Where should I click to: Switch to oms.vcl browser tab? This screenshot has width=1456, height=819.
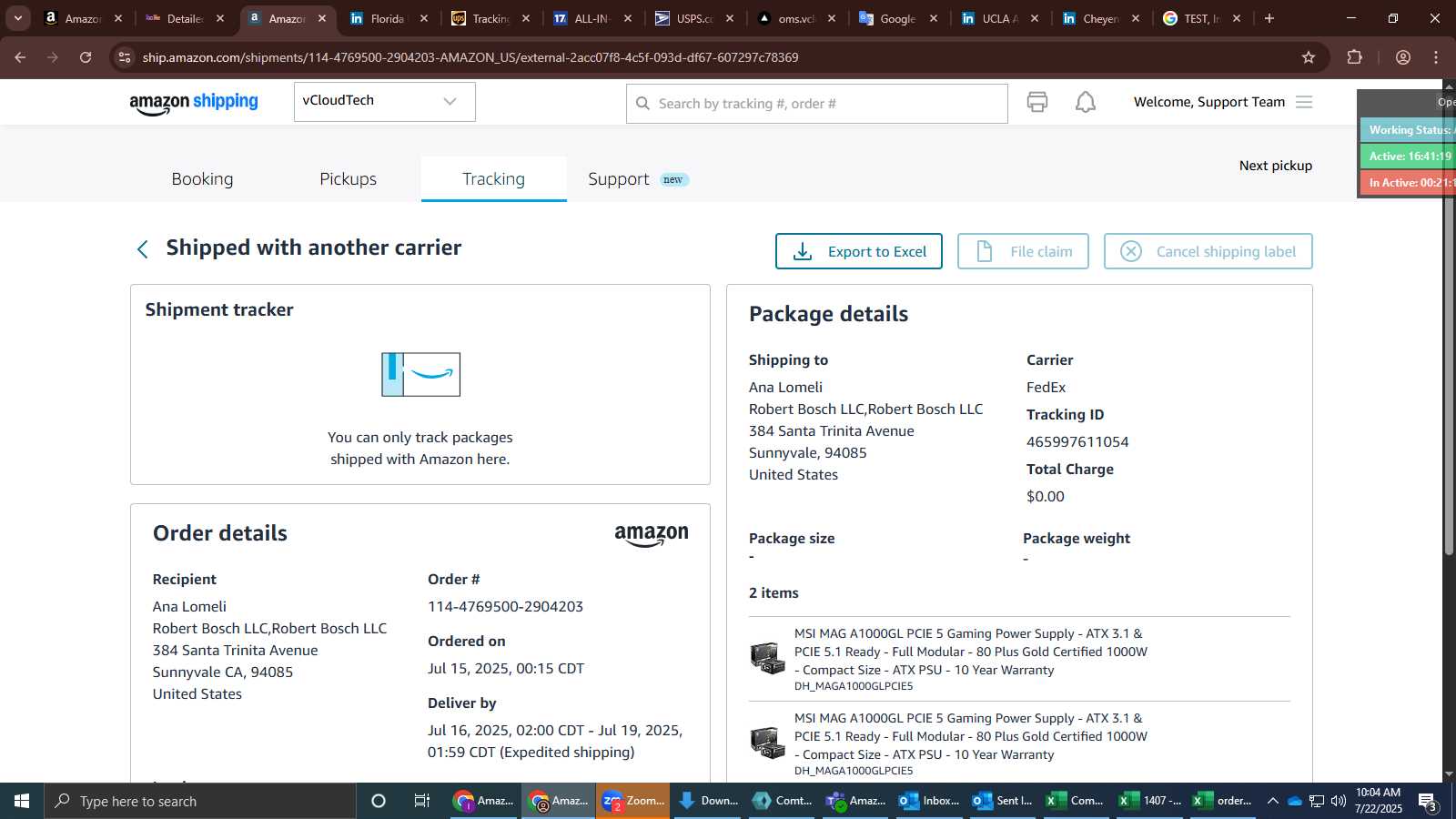click(x=797, y=18)
